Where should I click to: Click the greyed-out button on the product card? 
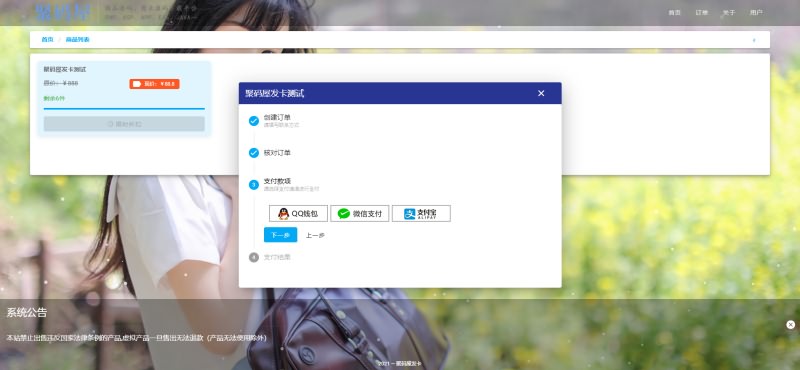[124, 124]
